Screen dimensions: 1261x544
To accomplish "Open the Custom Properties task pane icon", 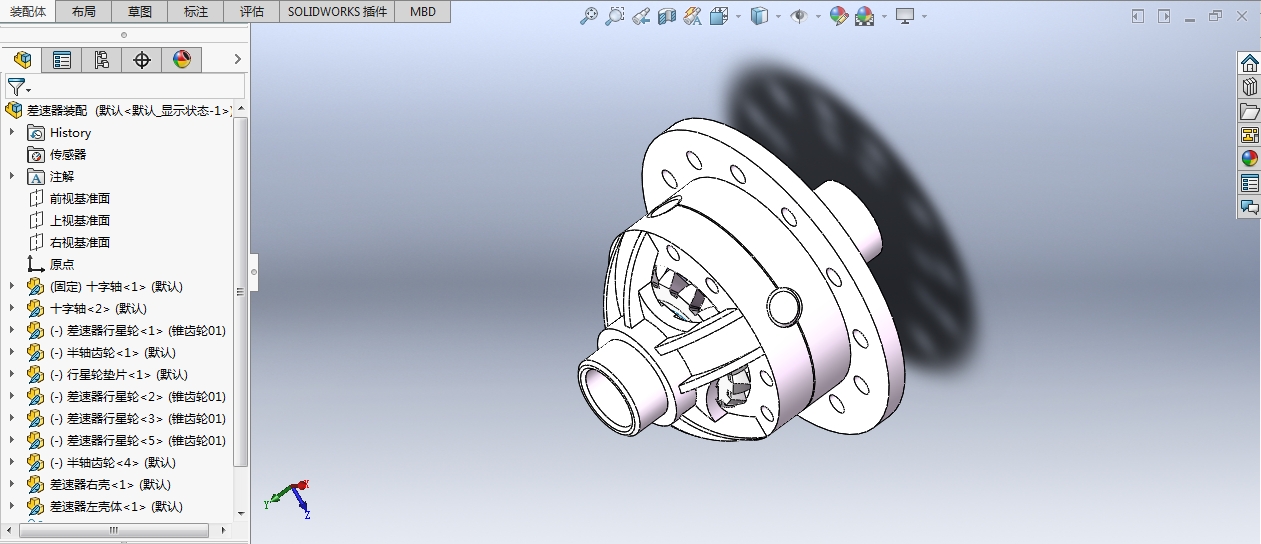I will click(1249, 183).
